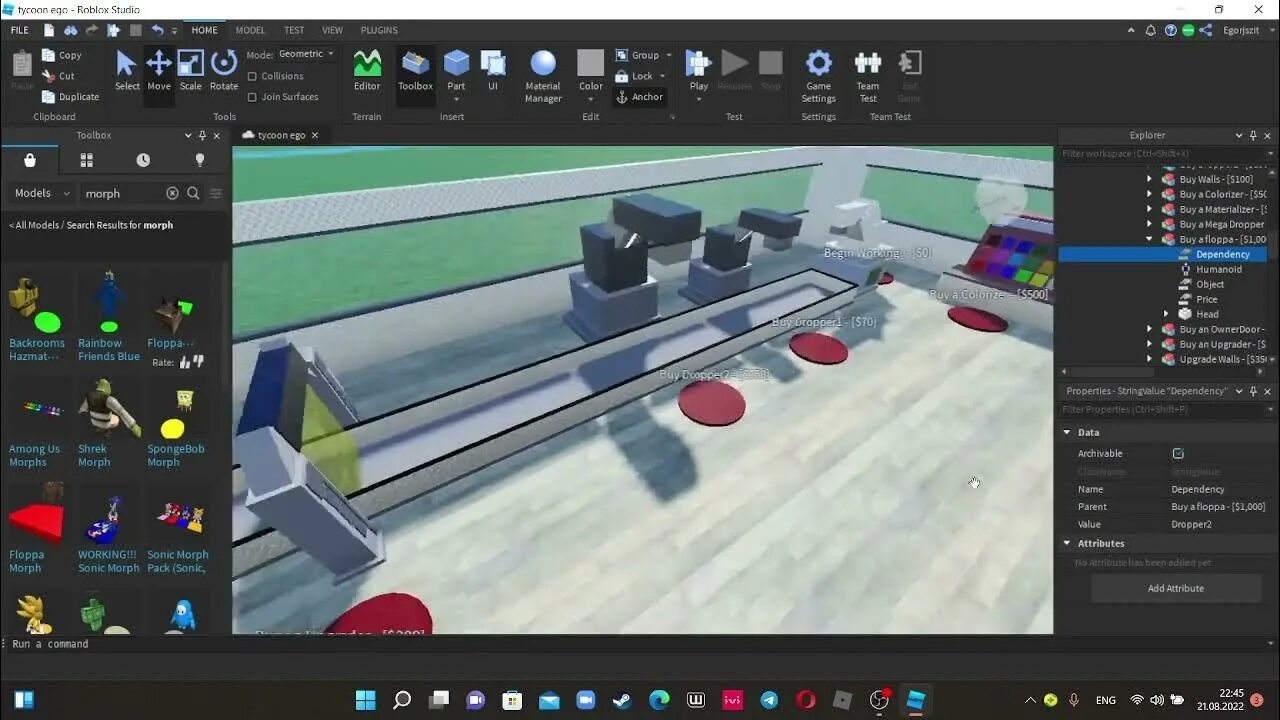Open Toolbox Inventory grid tab
Viewport: 1280px width, 720px height.
click(86, 160)
